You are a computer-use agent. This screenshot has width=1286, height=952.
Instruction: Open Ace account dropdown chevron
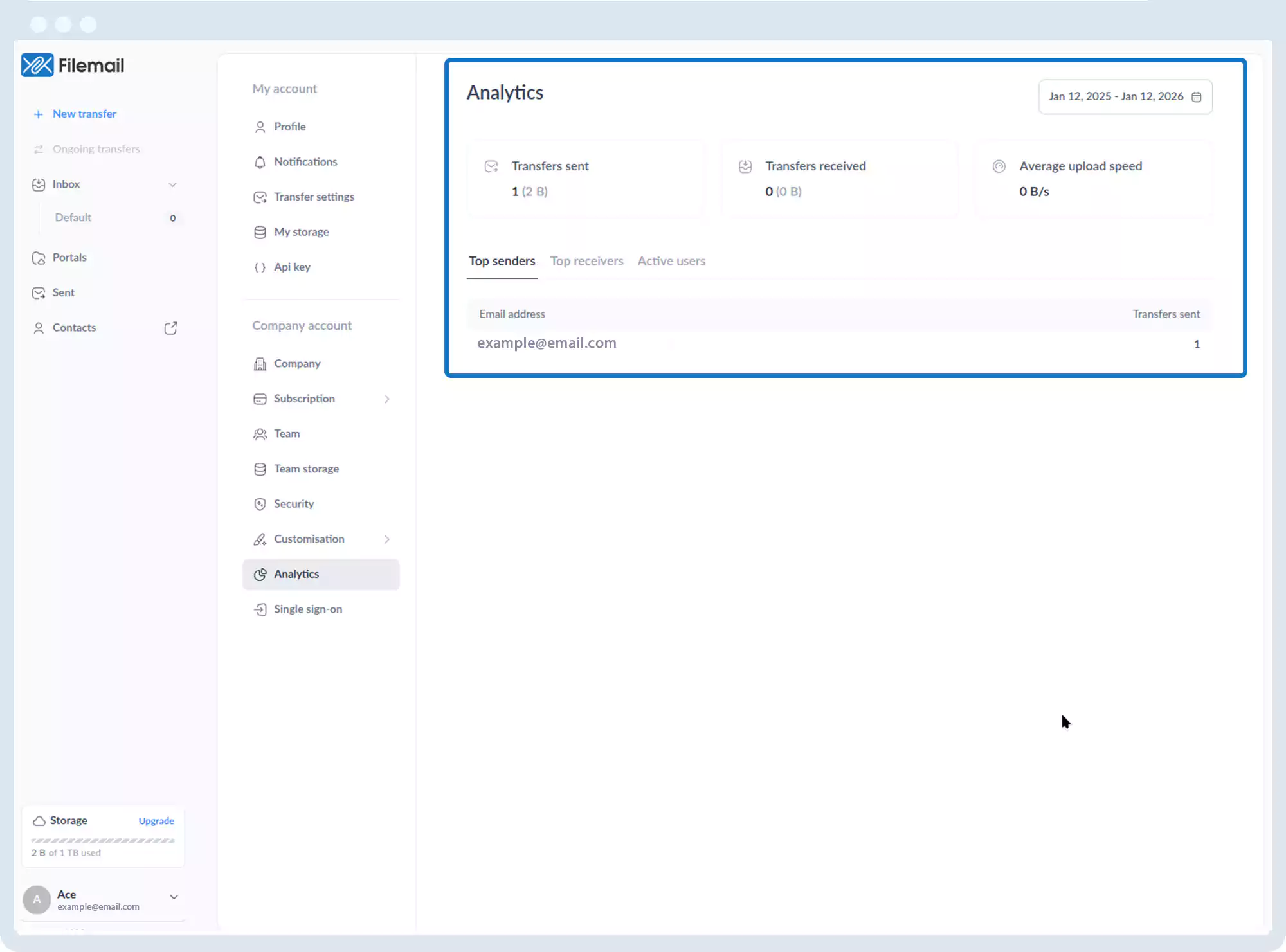pos(174,897)
